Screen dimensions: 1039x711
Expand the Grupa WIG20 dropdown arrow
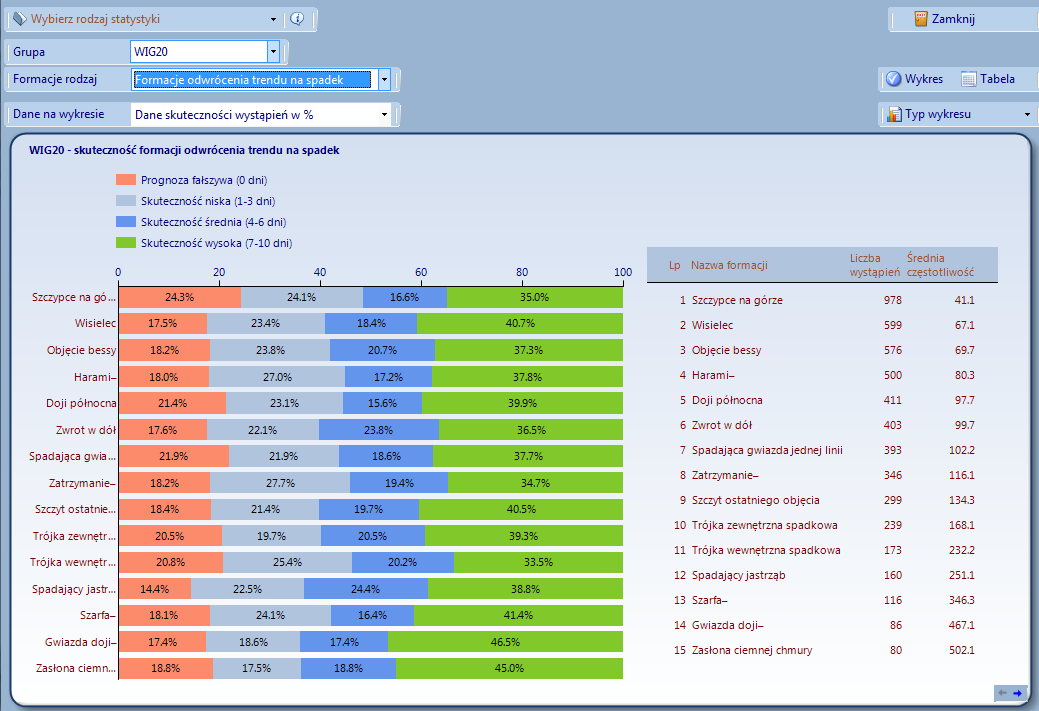273,51
